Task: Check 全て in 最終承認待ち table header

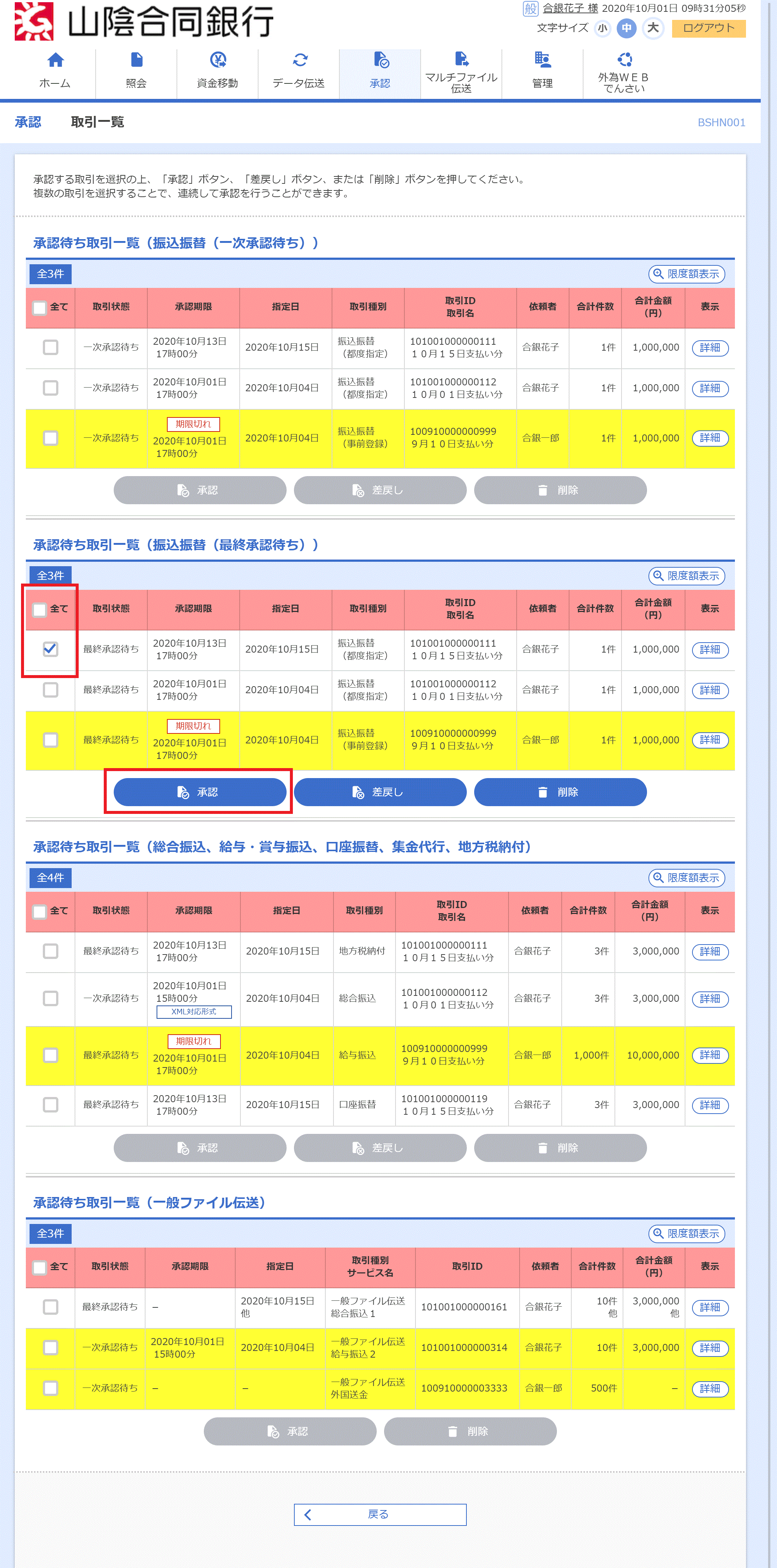Action: [40, 609]
